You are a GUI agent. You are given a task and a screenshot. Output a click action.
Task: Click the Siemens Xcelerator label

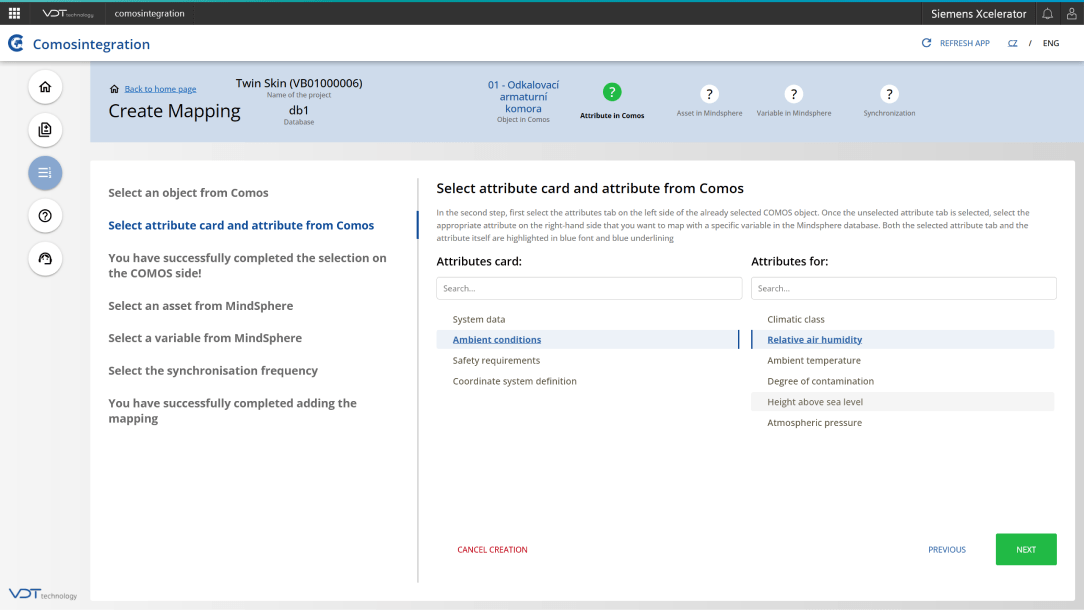978,14
